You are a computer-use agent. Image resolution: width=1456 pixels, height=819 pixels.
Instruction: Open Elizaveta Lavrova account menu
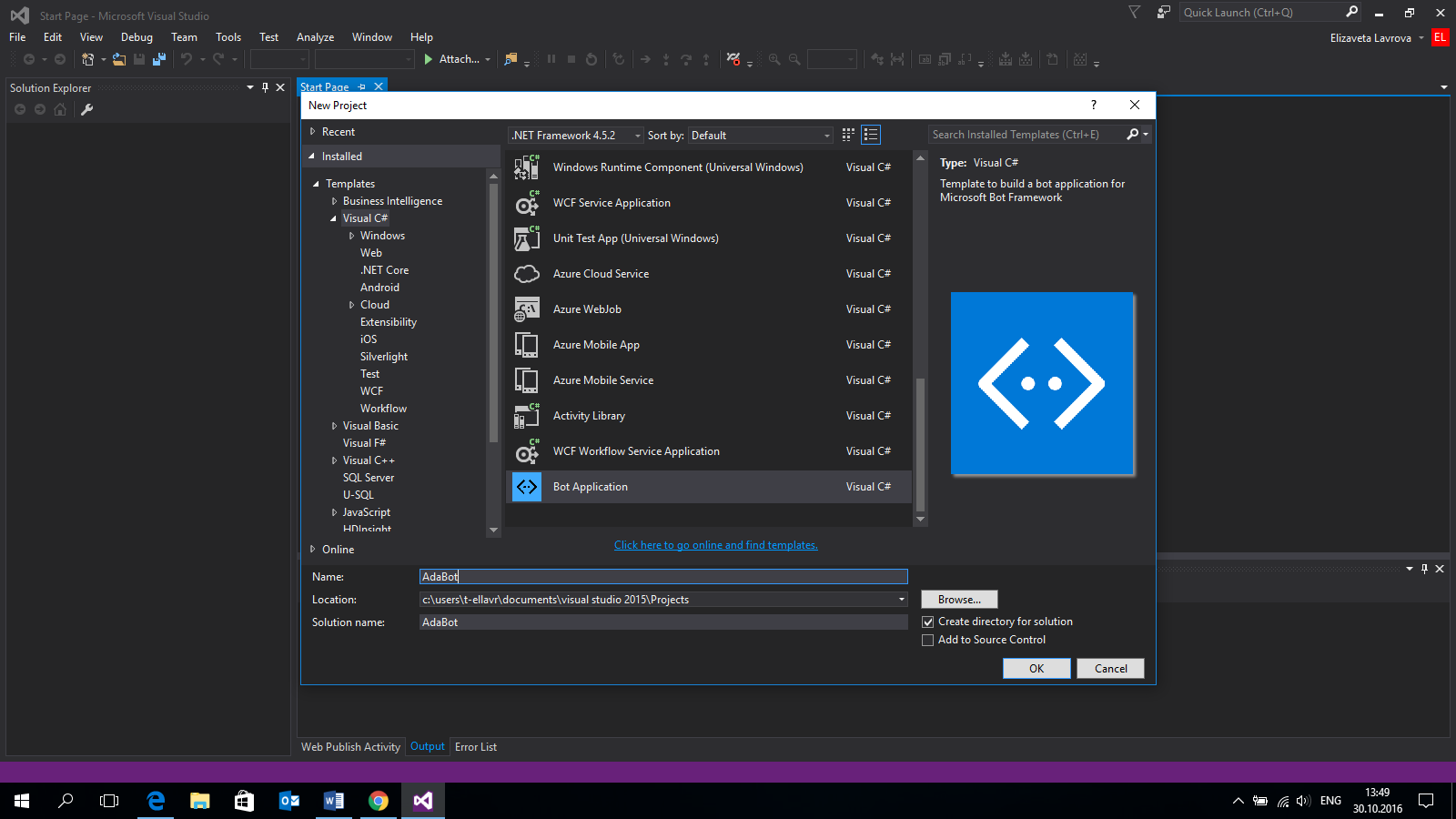(1376, 38)
